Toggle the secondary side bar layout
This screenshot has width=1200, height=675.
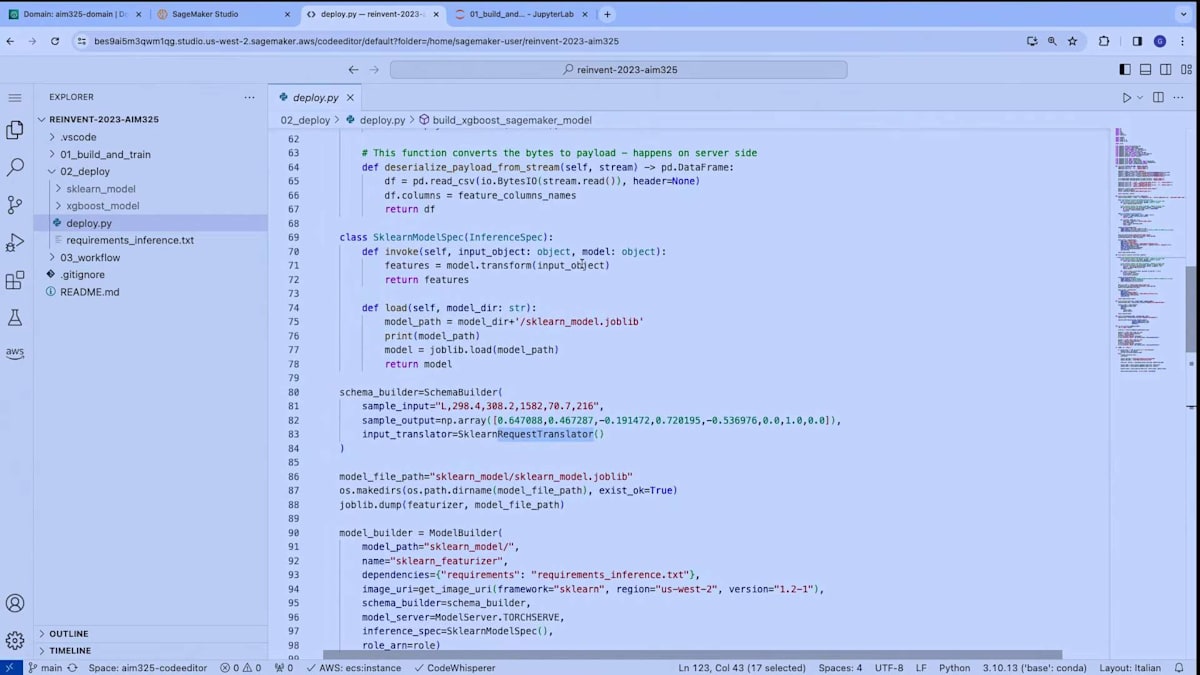(x=1165, y=70)
